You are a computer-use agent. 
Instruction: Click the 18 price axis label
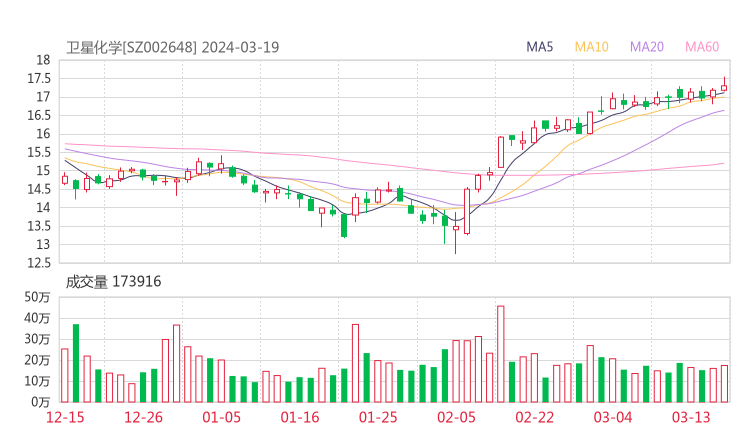[43, 60]
